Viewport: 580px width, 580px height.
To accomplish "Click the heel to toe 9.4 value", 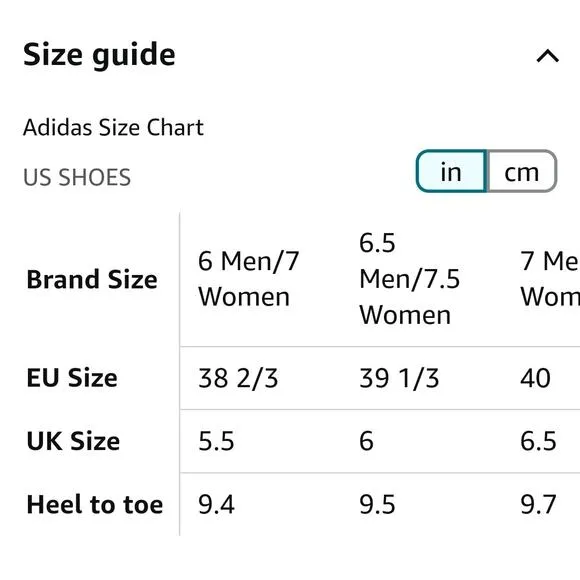I will [x=216, y=505].
